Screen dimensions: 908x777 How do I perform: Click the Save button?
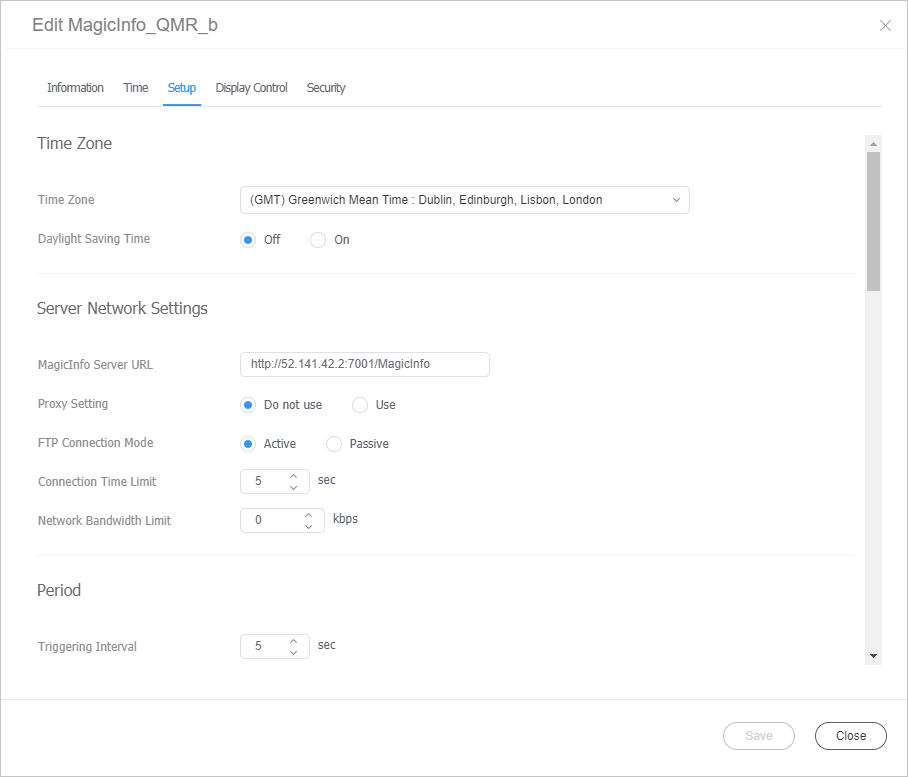click(x=758, y=736)
